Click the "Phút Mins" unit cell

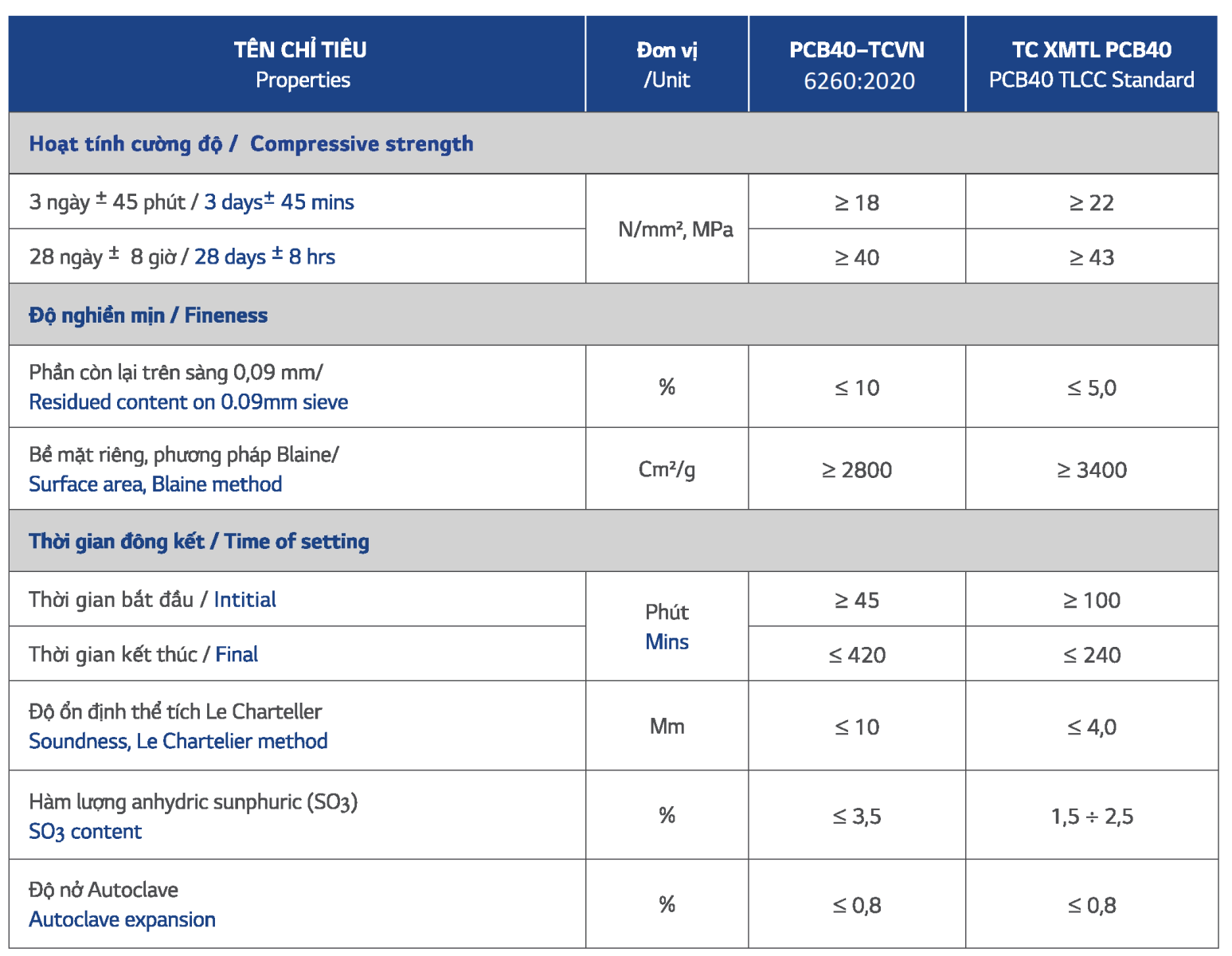[x=667, y=627]
